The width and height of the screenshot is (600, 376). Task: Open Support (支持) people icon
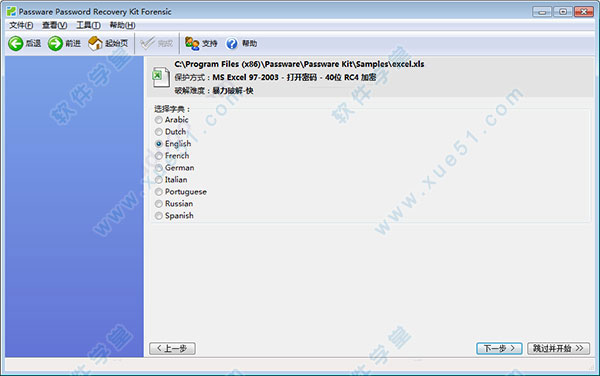coord(192,43)
